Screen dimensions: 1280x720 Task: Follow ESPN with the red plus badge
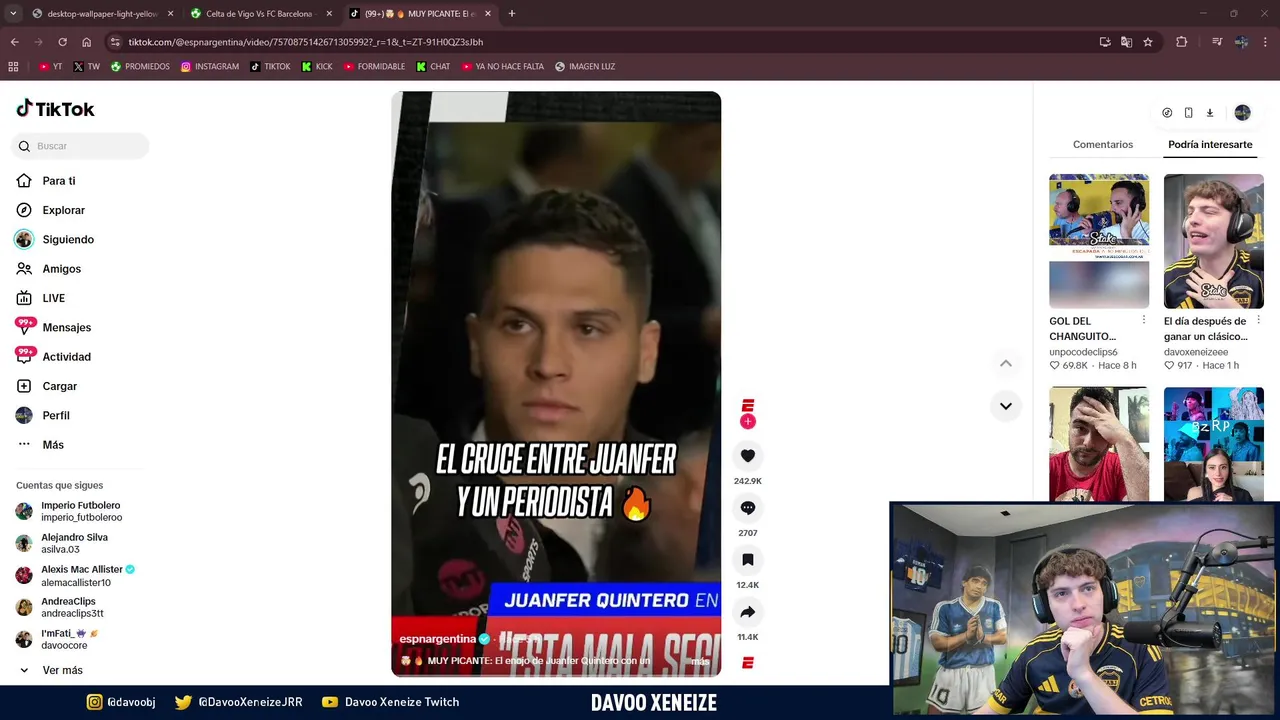point(747,422)
